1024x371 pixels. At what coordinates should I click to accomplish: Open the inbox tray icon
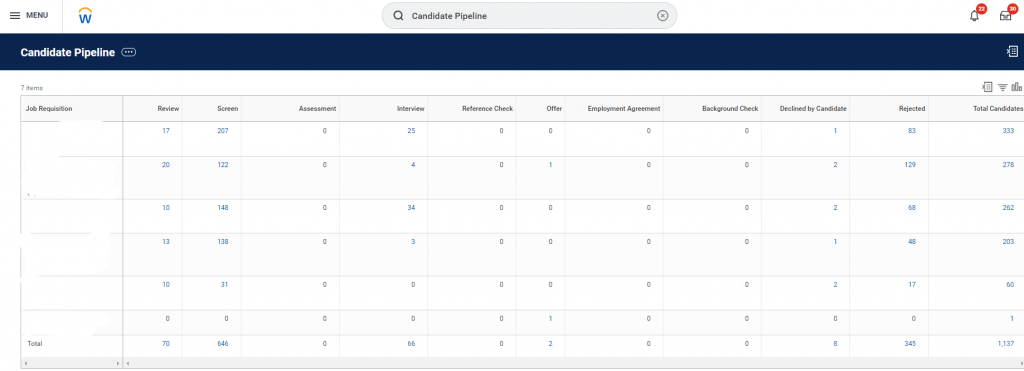click(1006, 16)
